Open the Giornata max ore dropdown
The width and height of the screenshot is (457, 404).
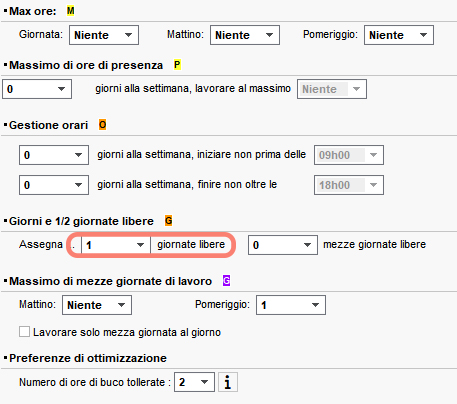[104, 35]
